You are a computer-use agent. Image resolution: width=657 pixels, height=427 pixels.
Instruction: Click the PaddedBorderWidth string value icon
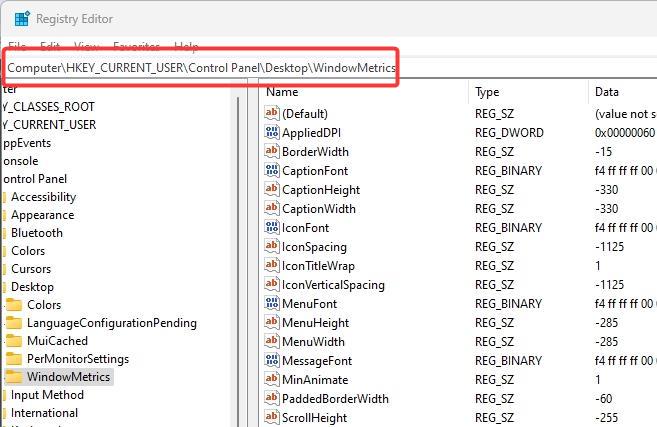pos(272,398)
